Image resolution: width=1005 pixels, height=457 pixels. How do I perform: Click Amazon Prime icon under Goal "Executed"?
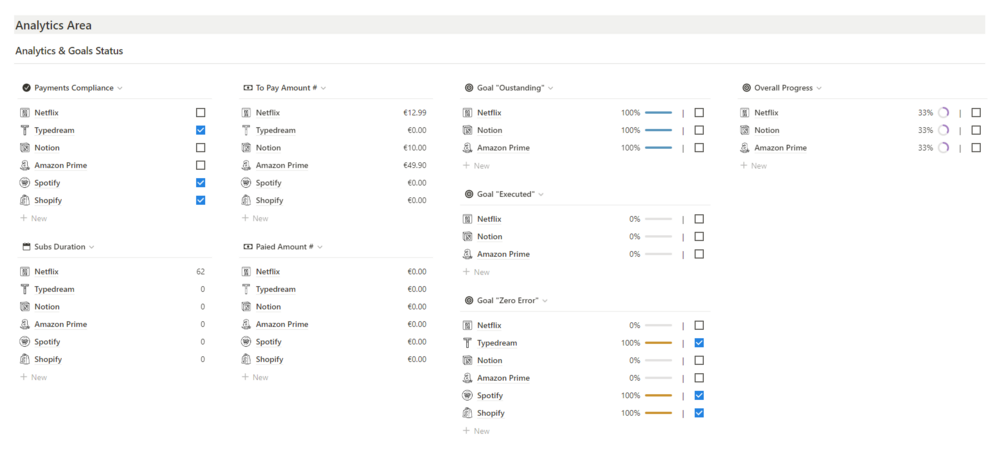pyautogui.click(x=467, y=254)
